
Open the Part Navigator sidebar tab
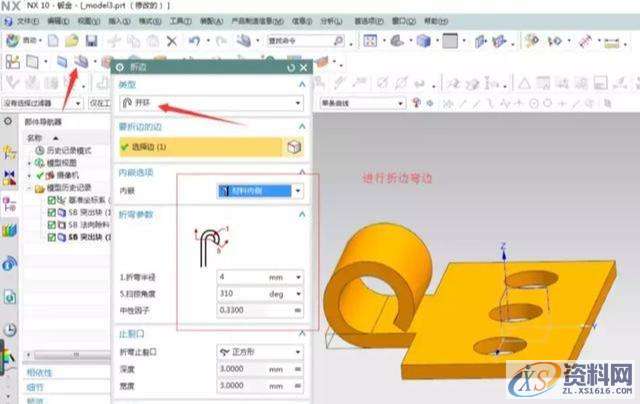[9, 204]
